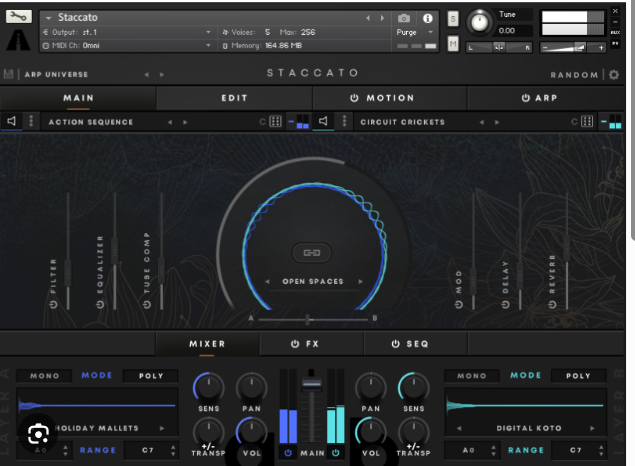The height and width of the screenshot is (466, 635).
Task: Toggle the Equalizer power button
Action: click(x=100, y=304)
